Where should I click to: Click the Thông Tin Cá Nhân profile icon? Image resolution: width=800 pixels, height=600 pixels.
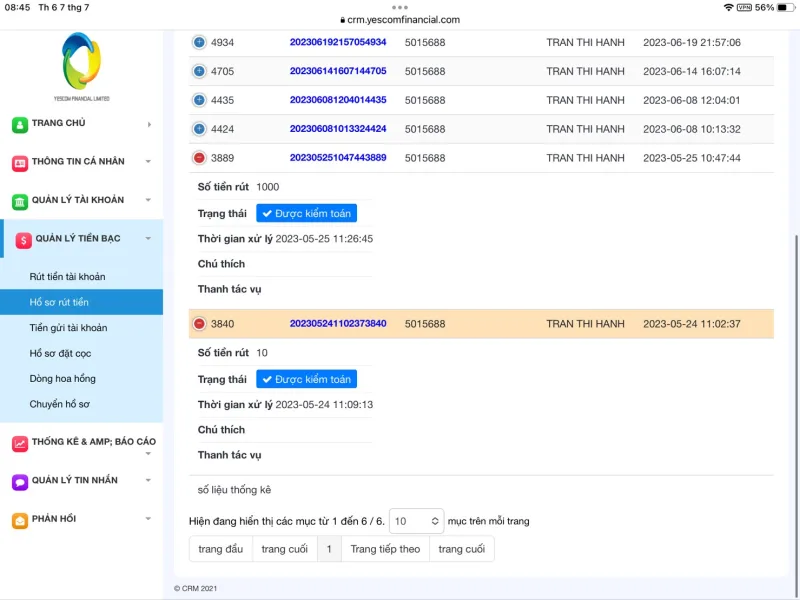pyautogui.click(x=20, y=162)
